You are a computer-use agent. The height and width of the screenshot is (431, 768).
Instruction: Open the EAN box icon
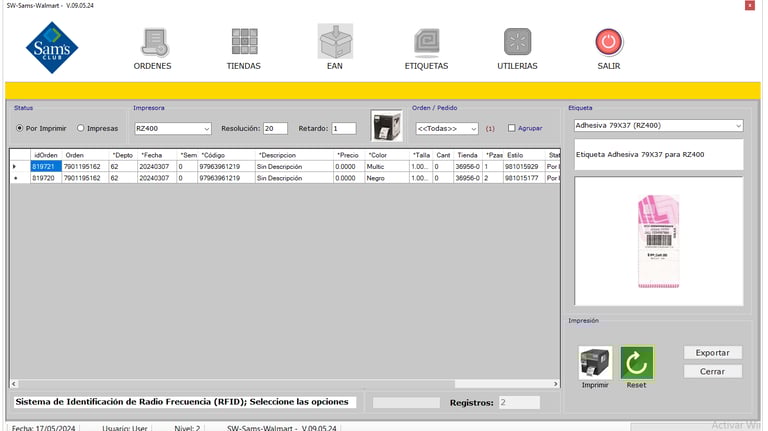(x=335, y=41)
